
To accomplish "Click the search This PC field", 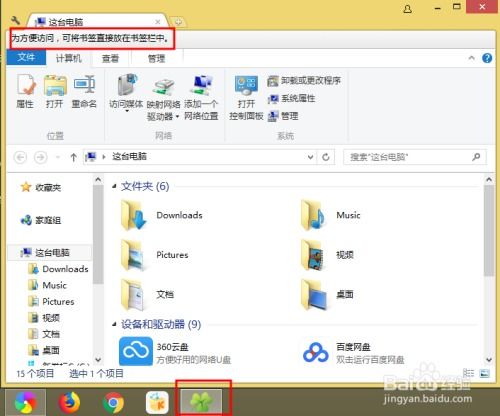I will pyautogui.click(x=415, y=157).
